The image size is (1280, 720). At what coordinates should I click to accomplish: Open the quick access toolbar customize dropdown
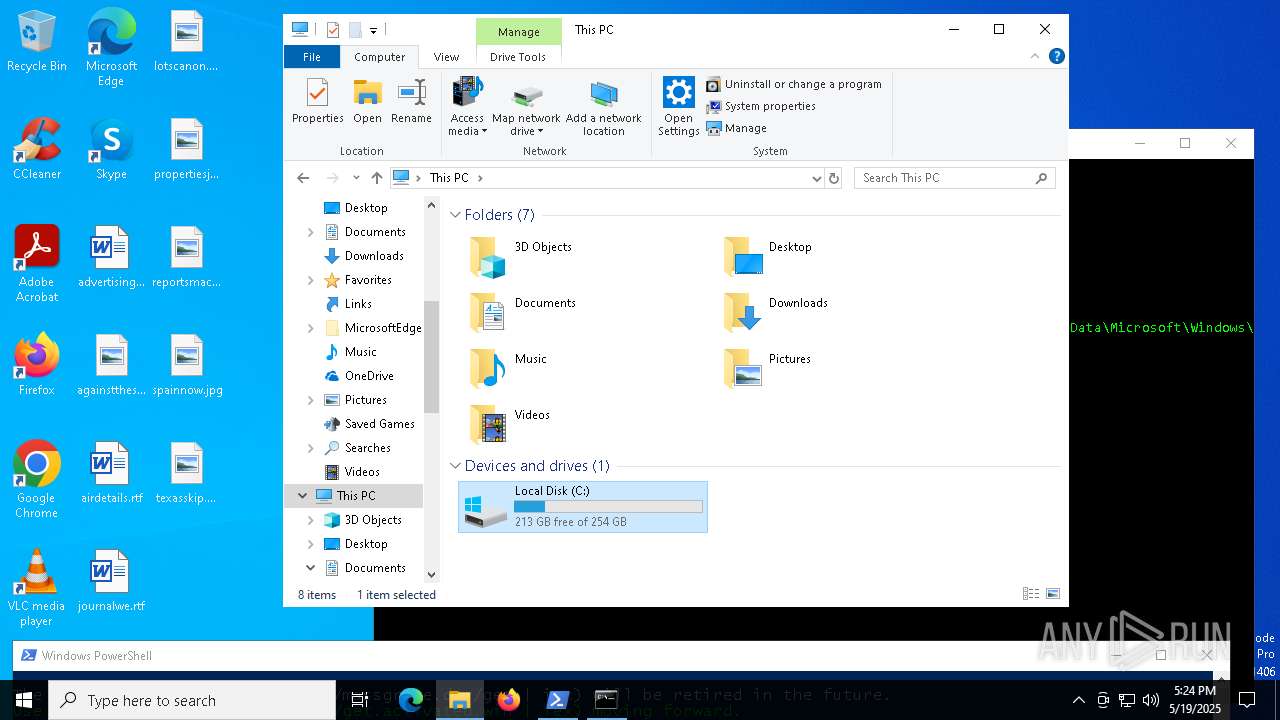[x=373, y=30]
